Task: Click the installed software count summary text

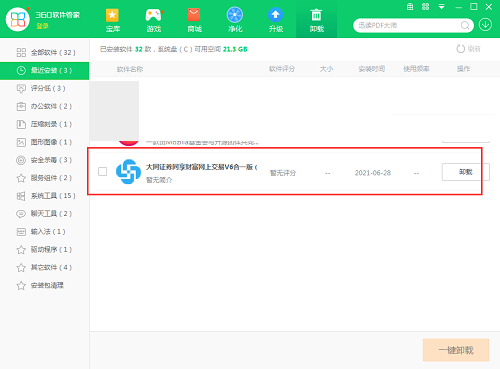Action: click(174, 49)
